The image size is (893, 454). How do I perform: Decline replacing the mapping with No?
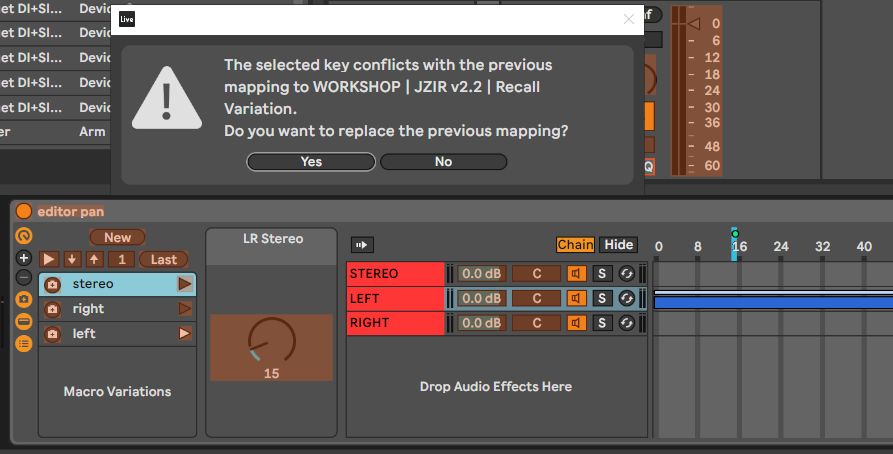(x=443, y=162)
